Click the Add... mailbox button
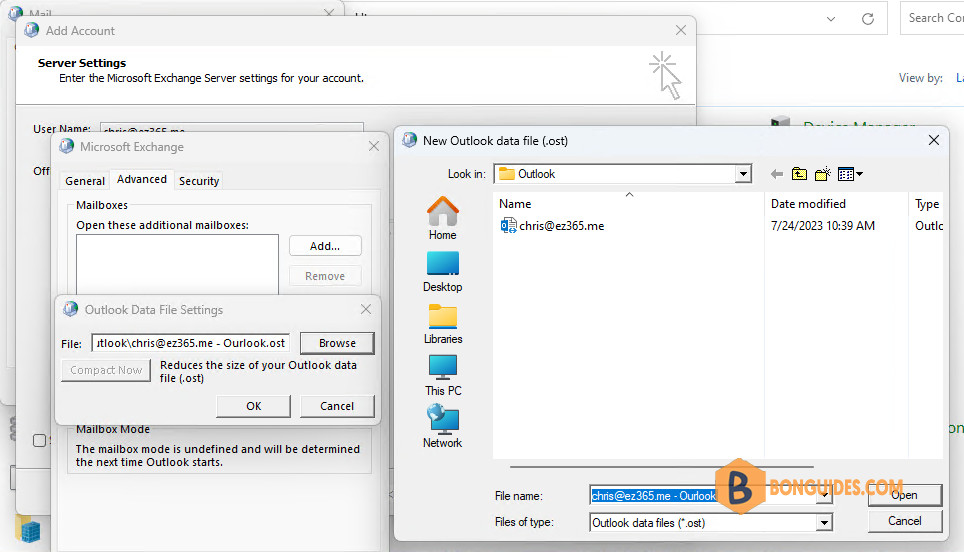This screenshot has width=964, height=552. tap(325, 246)
